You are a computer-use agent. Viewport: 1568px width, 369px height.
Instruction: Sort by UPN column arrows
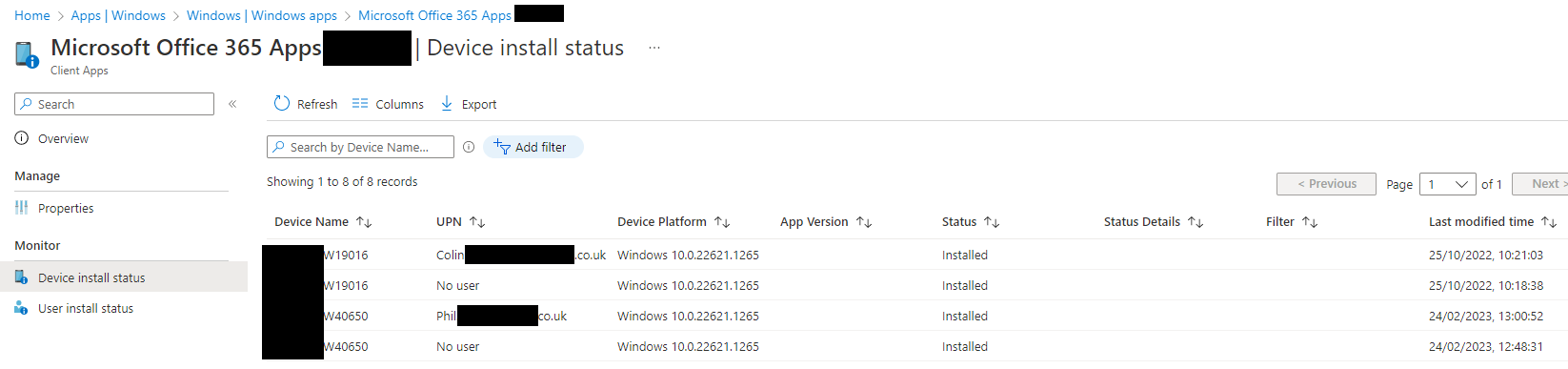[x=477, y=222]
